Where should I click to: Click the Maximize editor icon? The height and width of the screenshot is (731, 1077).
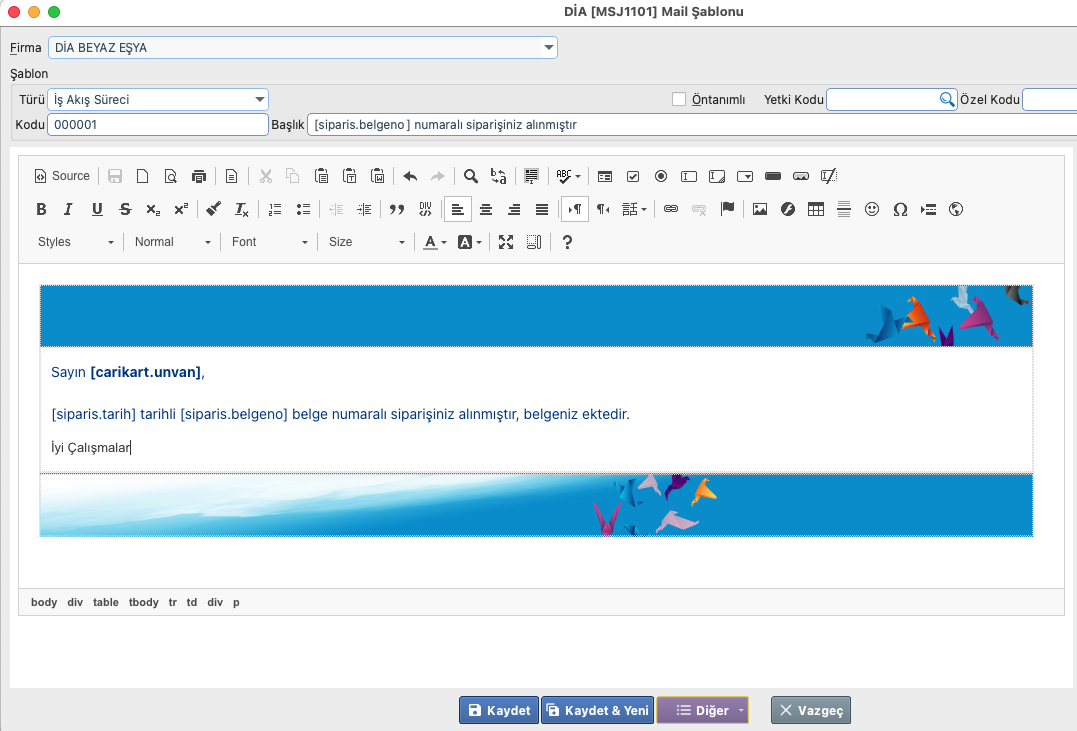(506, 242)
